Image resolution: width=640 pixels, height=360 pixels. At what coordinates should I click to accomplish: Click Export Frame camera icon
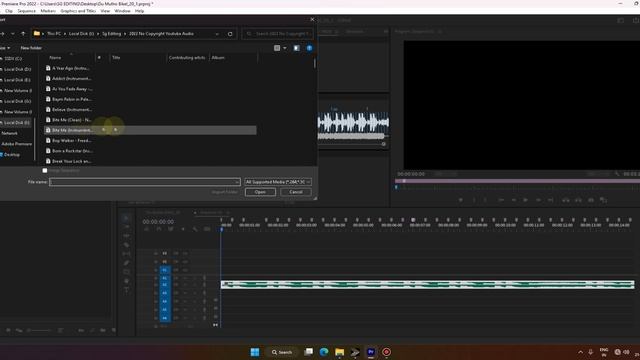click(x=591, y=200)
